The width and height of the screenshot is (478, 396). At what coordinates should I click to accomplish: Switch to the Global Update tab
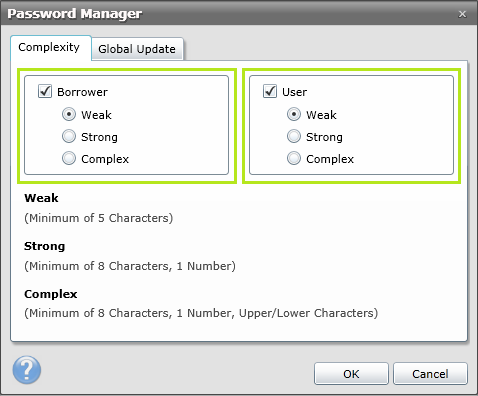(x=137, y=49)
